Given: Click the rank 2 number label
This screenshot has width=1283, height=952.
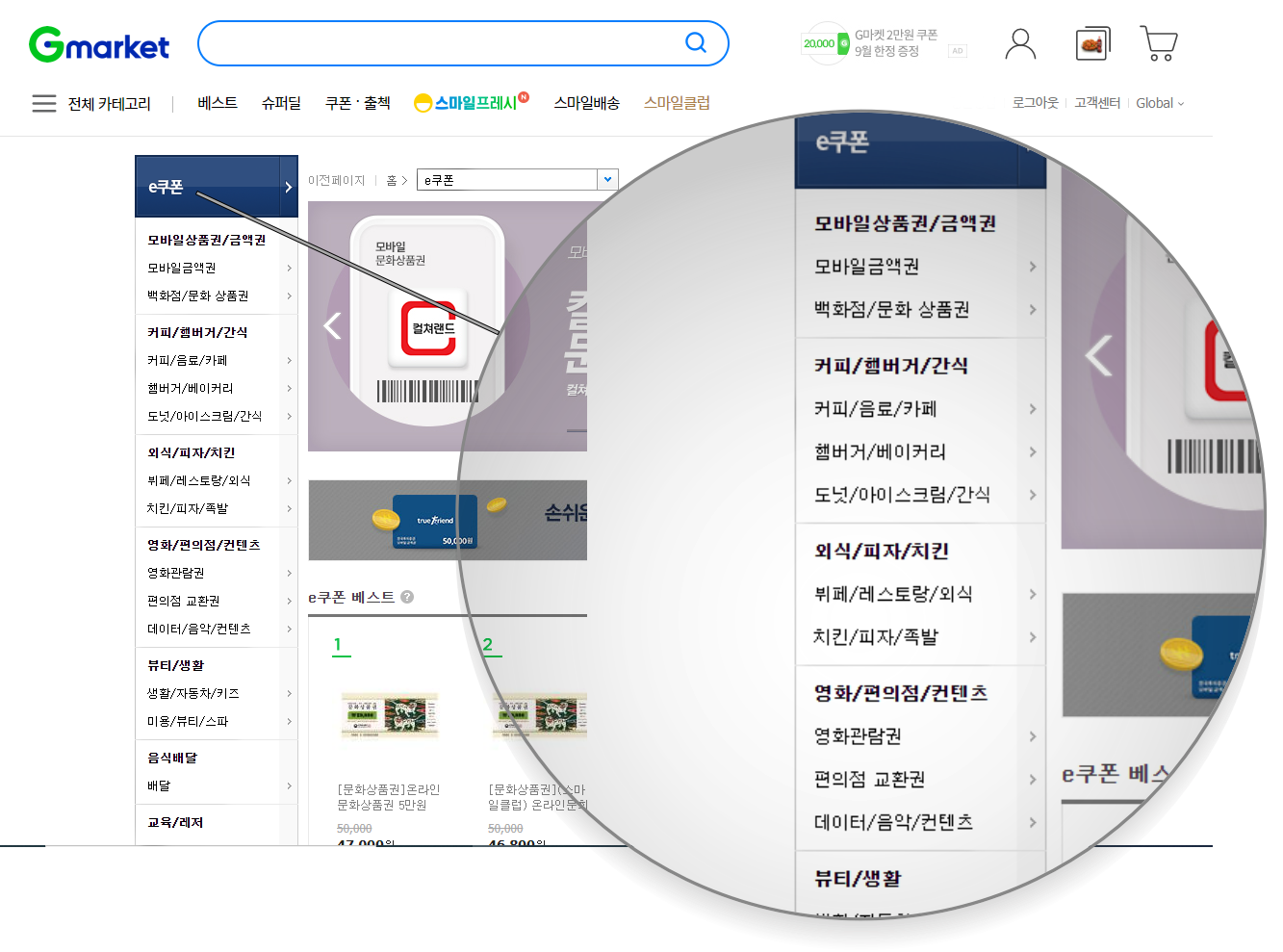Looking at the screenshot, I should (488, 645).
